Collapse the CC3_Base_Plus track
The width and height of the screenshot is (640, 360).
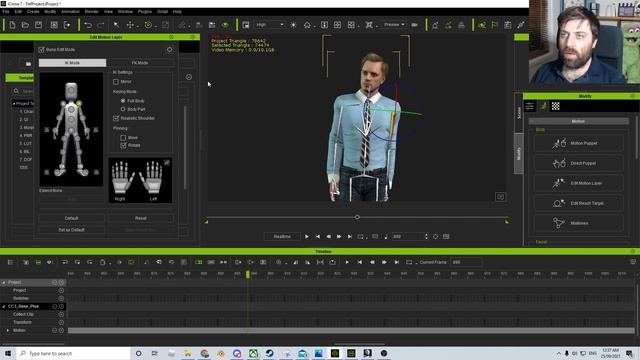[4, 307]
